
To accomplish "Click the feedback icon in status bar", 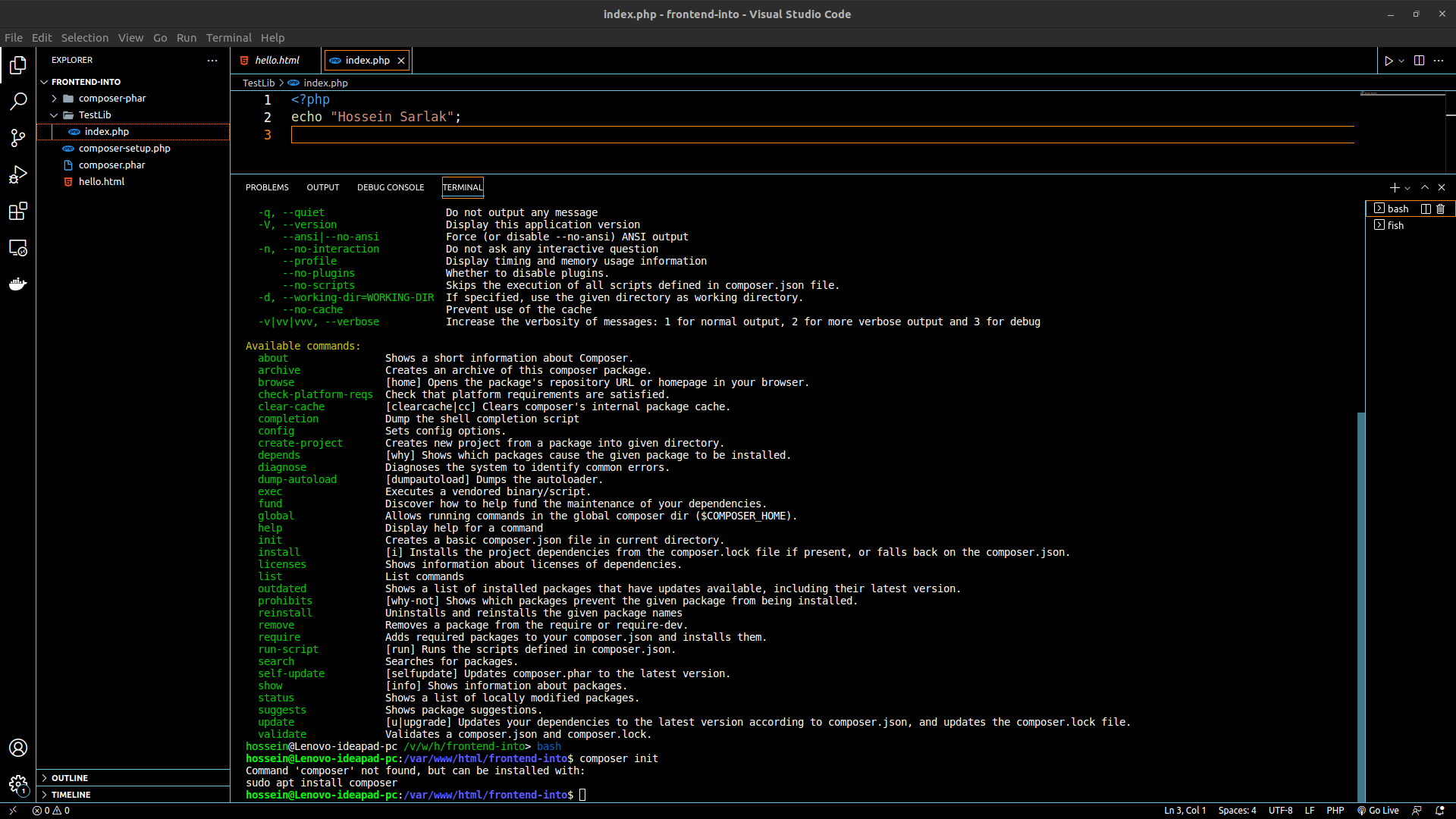I will click(x=1416, y=811).
